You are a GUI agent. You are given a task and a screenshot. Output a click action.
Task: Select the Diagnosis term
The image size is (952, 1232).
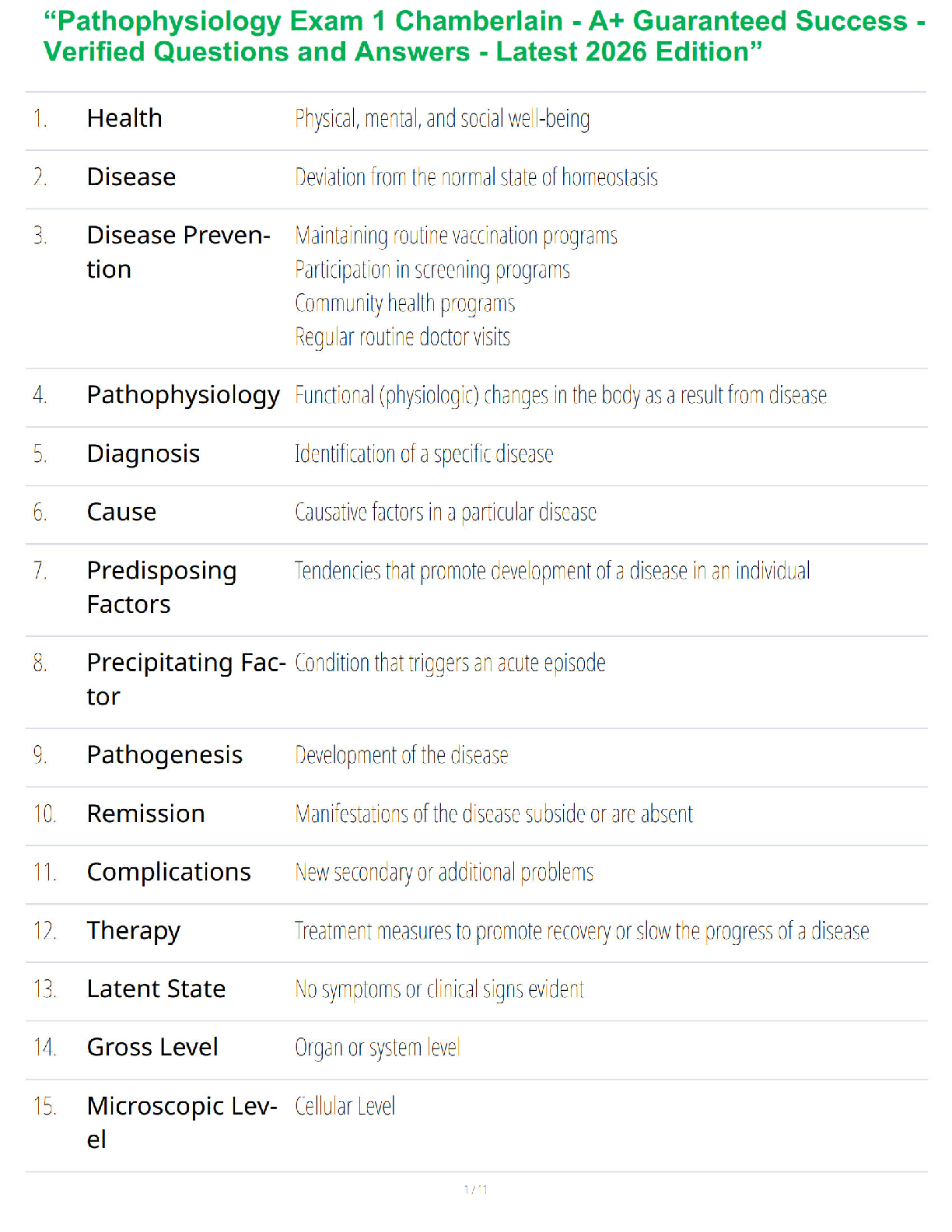(144, 454)
